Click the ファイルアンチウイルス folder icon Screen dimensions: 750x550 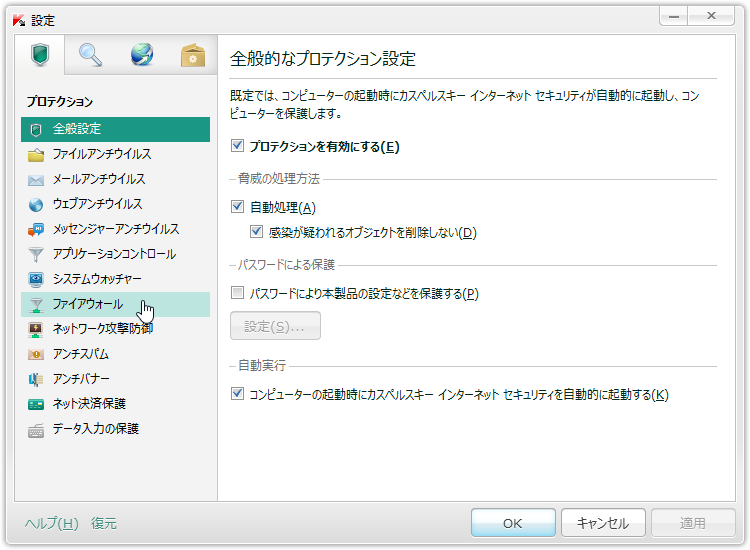[36, 155]
